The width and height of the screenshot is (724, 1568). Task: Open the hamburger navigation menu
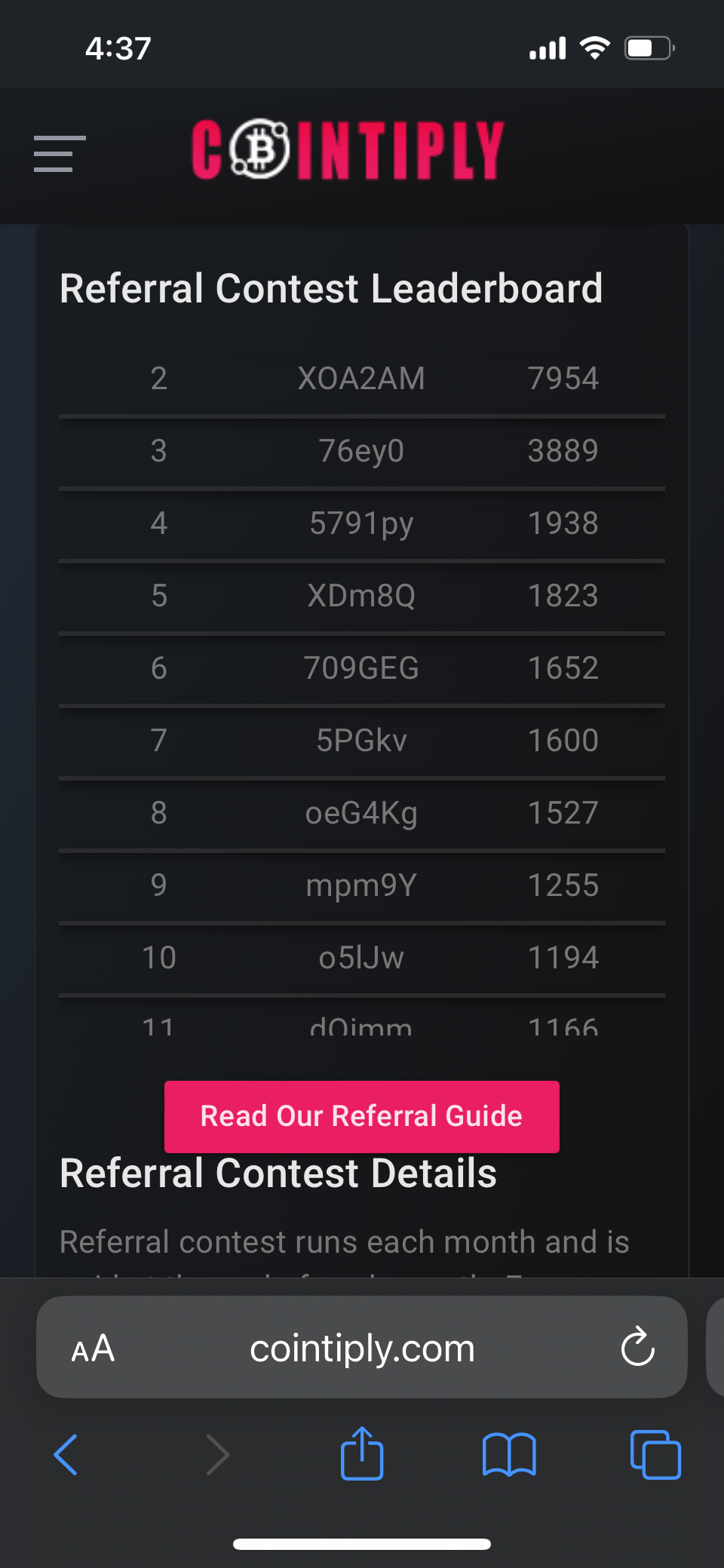[59, 154]
